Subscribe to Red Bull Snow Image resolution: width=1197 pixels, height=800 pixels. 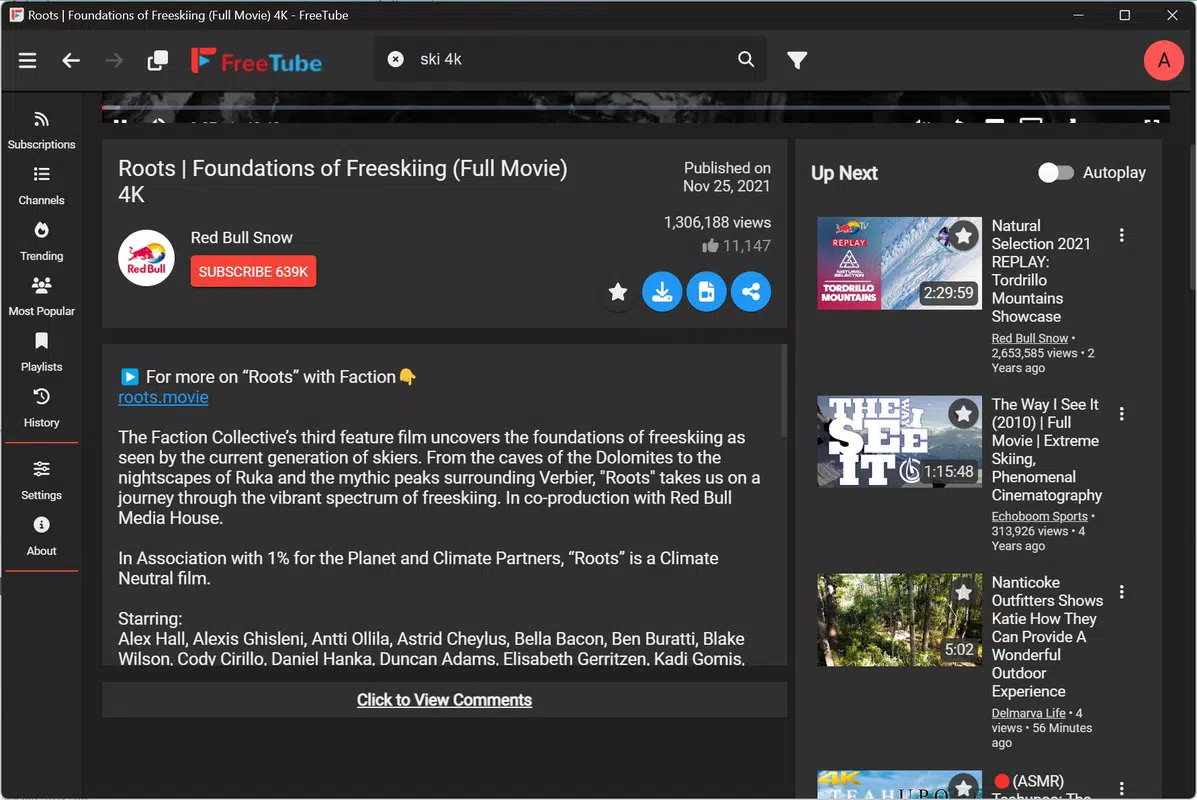(253, 272)
